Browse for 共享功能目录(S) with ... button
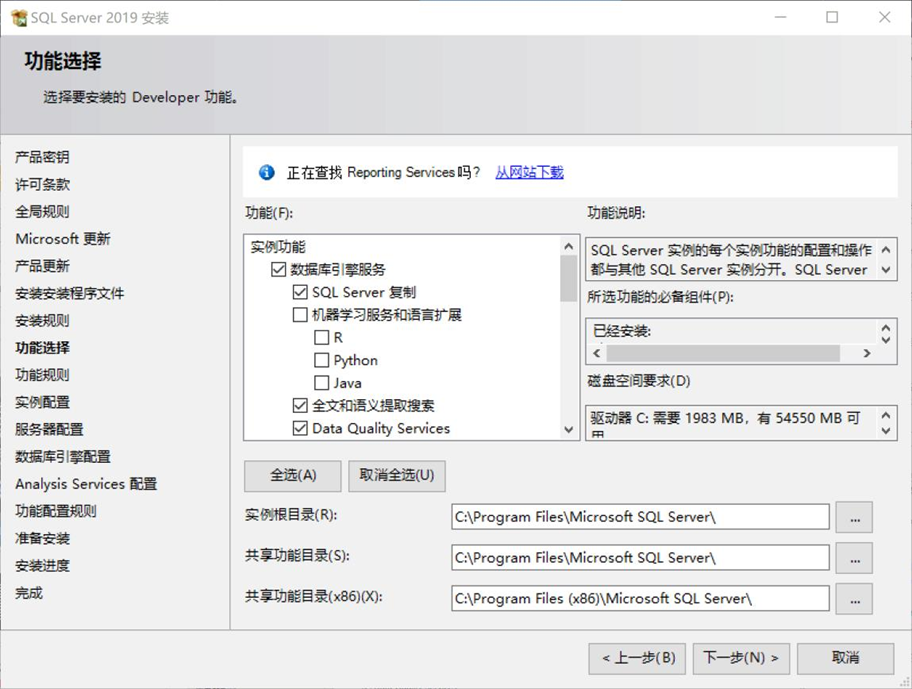912x689 pixels. click(x=854, y=558)
